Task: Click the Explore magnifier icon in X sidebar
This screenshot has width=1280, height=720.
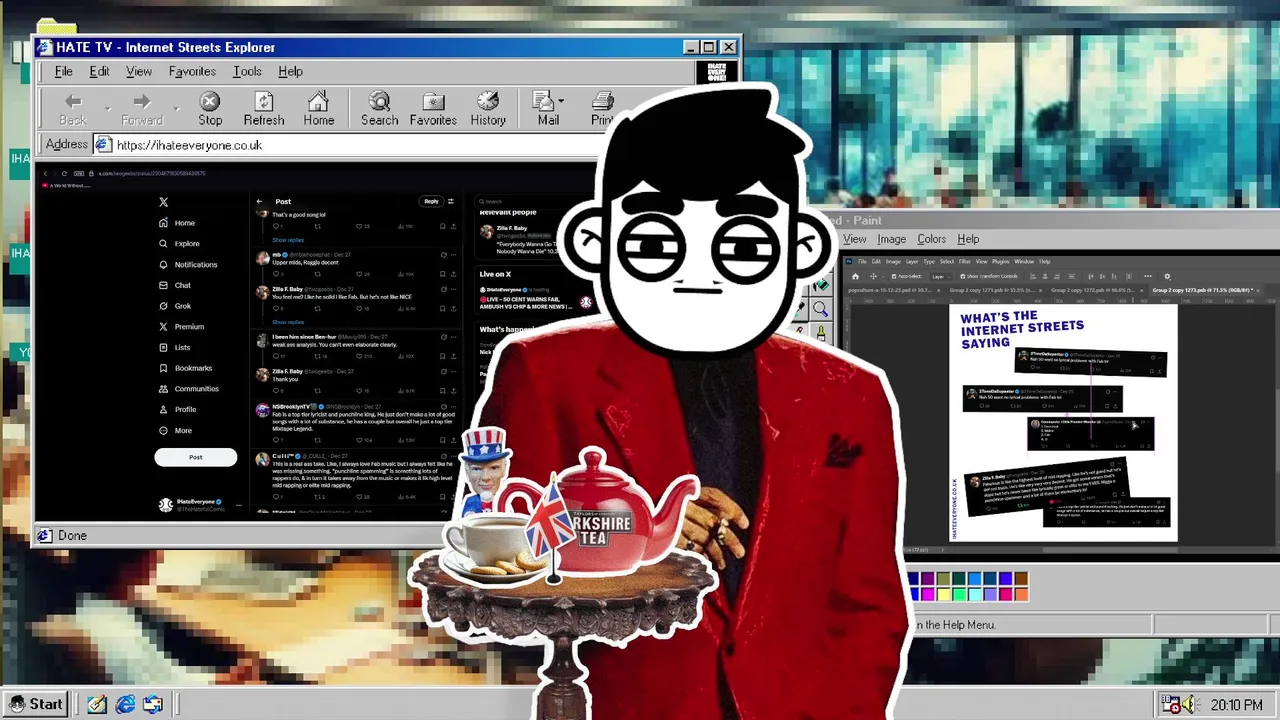Action: [164, 243]
